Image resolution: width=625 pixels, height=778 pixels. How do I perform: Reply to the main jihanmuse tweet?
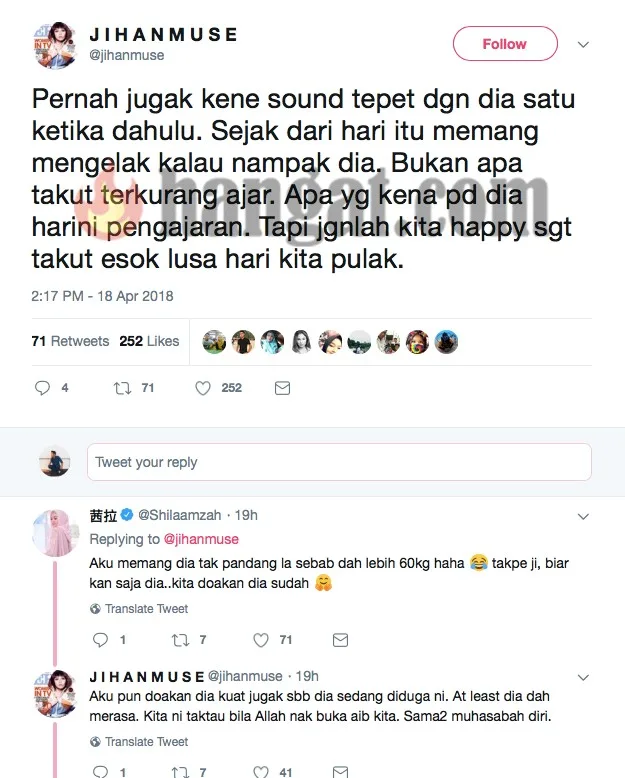[x=43, y=388]
